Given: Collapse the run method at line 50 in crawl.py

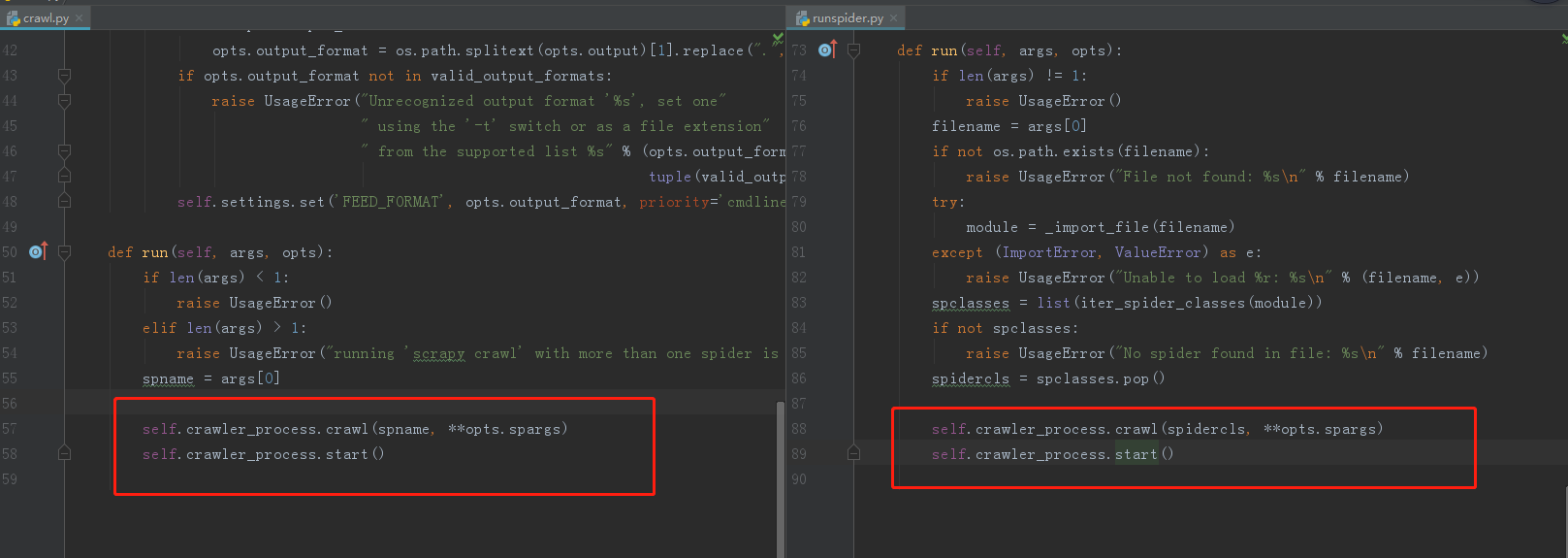Looking at the screenshot, I should click(64, 252).
